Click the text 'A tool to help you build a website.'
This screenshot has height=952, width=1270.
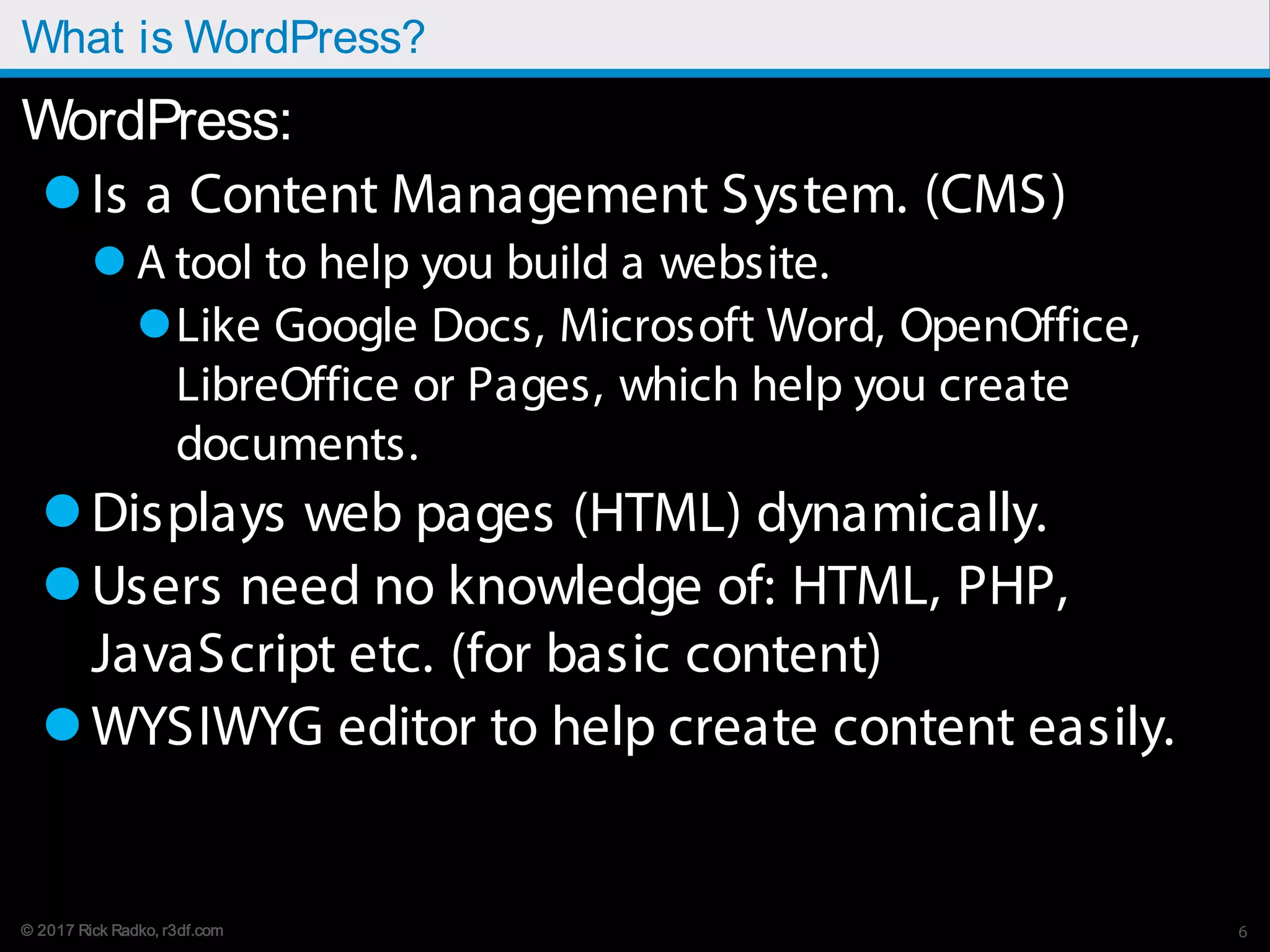[483, 264]
